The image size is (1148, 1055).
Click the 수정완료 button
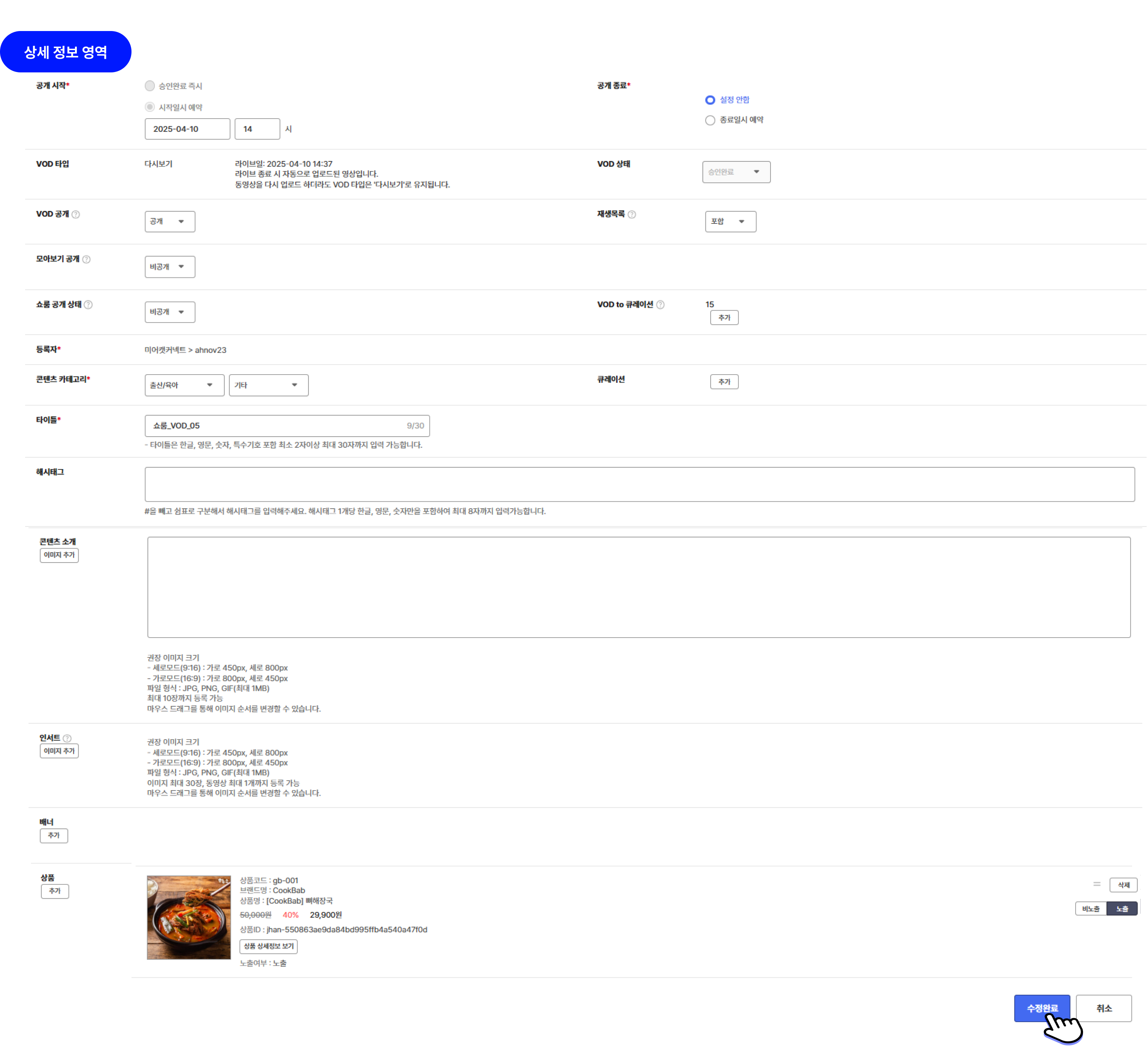1041,1008
